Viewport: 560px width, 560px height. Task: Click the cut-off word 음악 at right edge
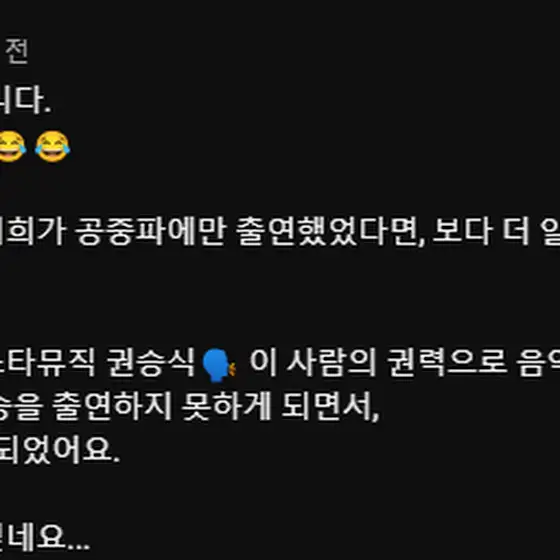(x=538, y=362)
